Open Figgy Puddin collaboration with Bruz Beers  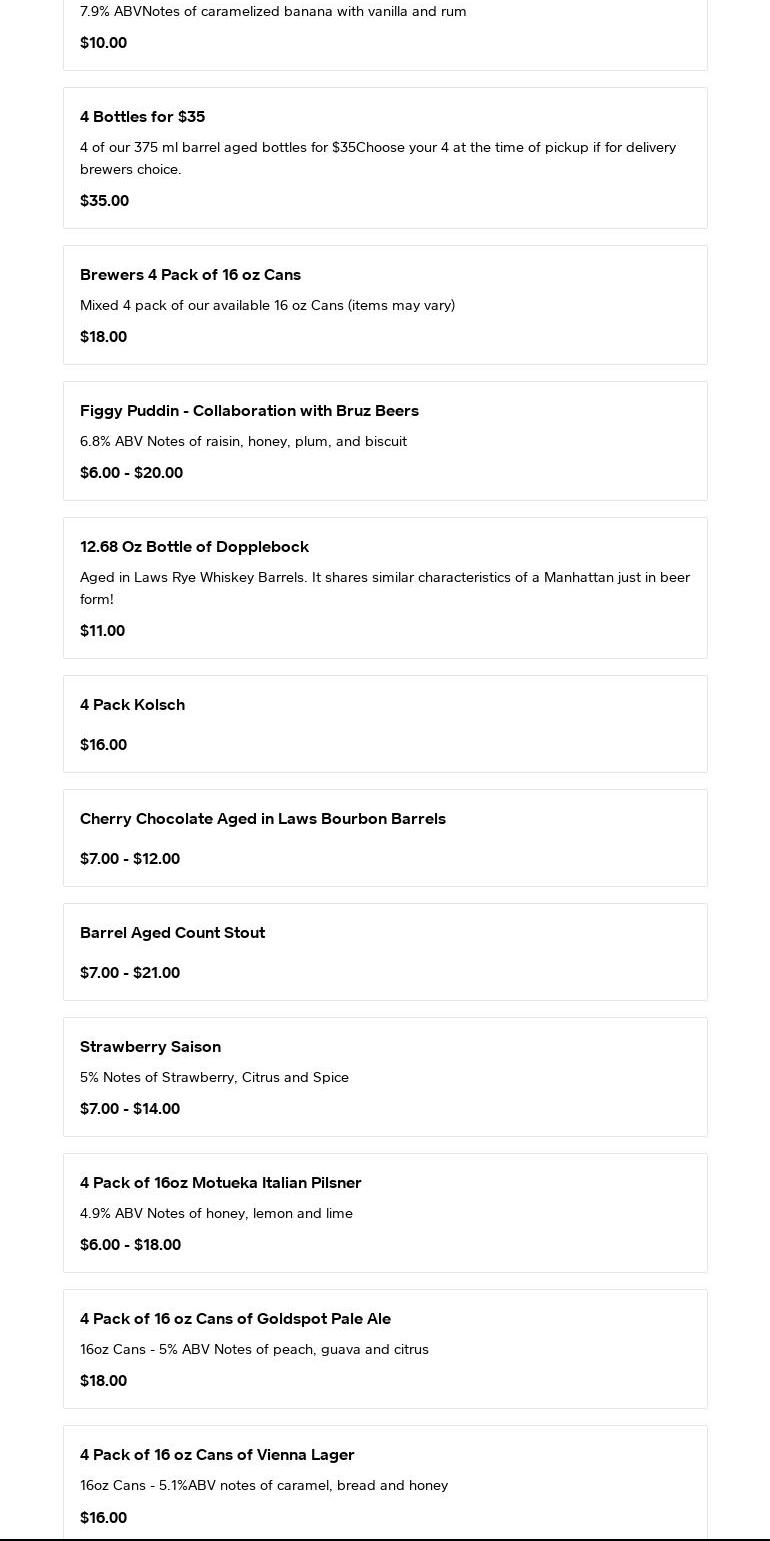pos(249,411)
